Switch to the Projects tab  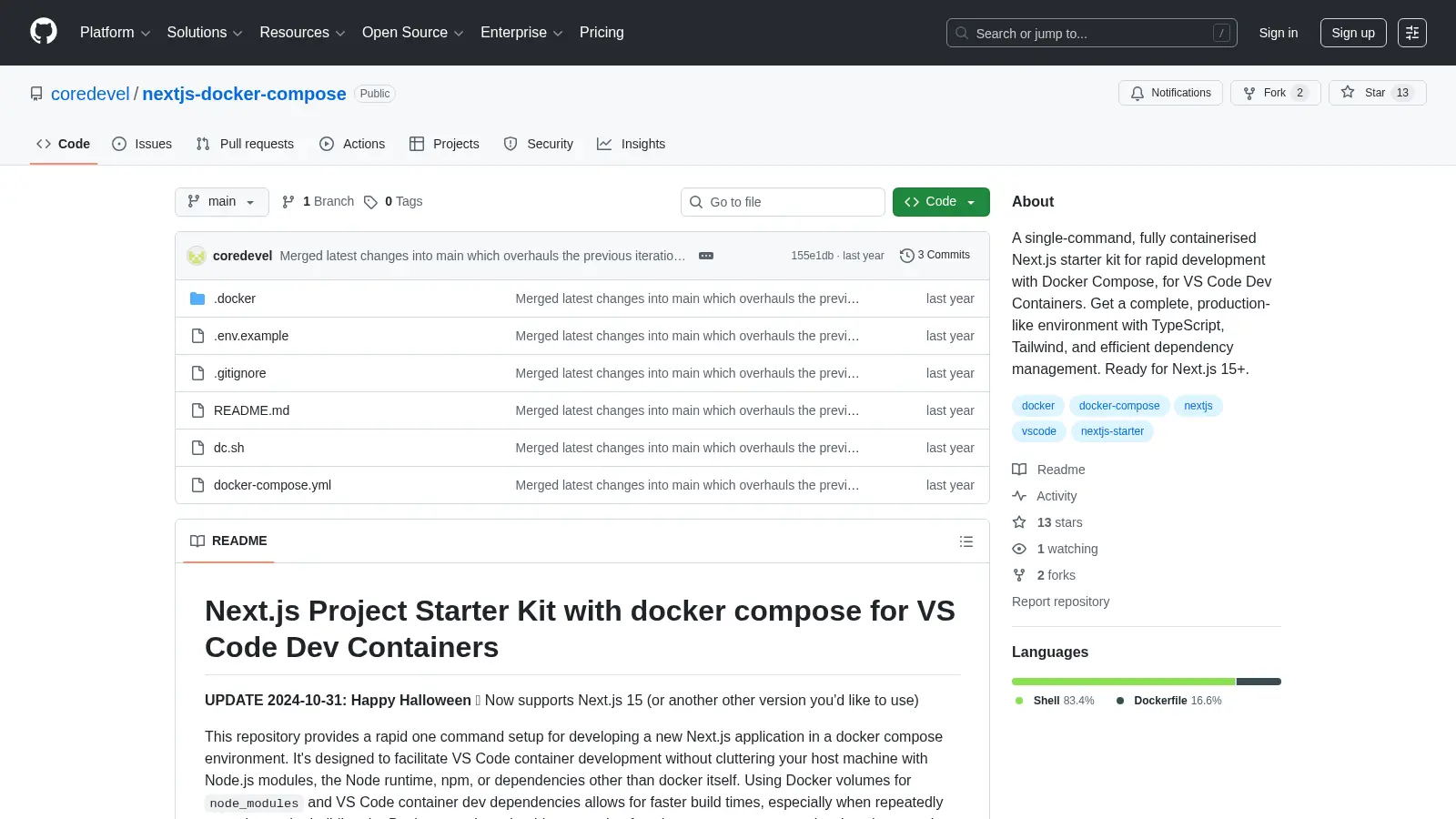444,144
